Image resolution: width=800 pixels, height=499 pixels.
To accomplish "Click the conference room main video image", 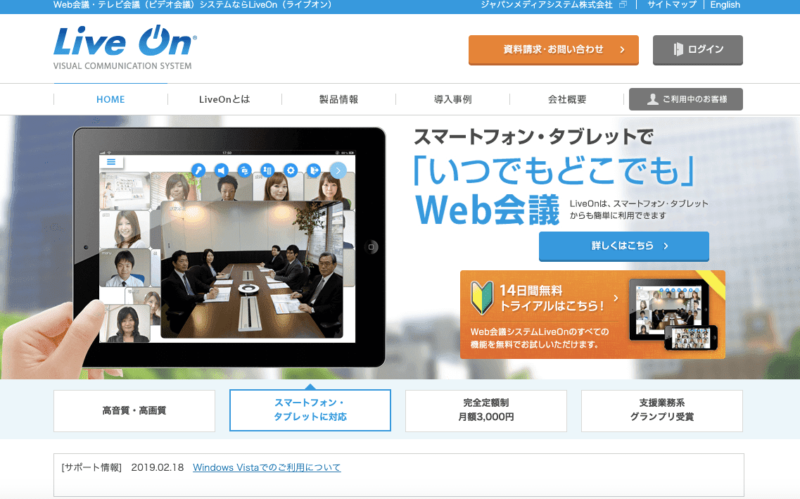I will click(252, 269).
